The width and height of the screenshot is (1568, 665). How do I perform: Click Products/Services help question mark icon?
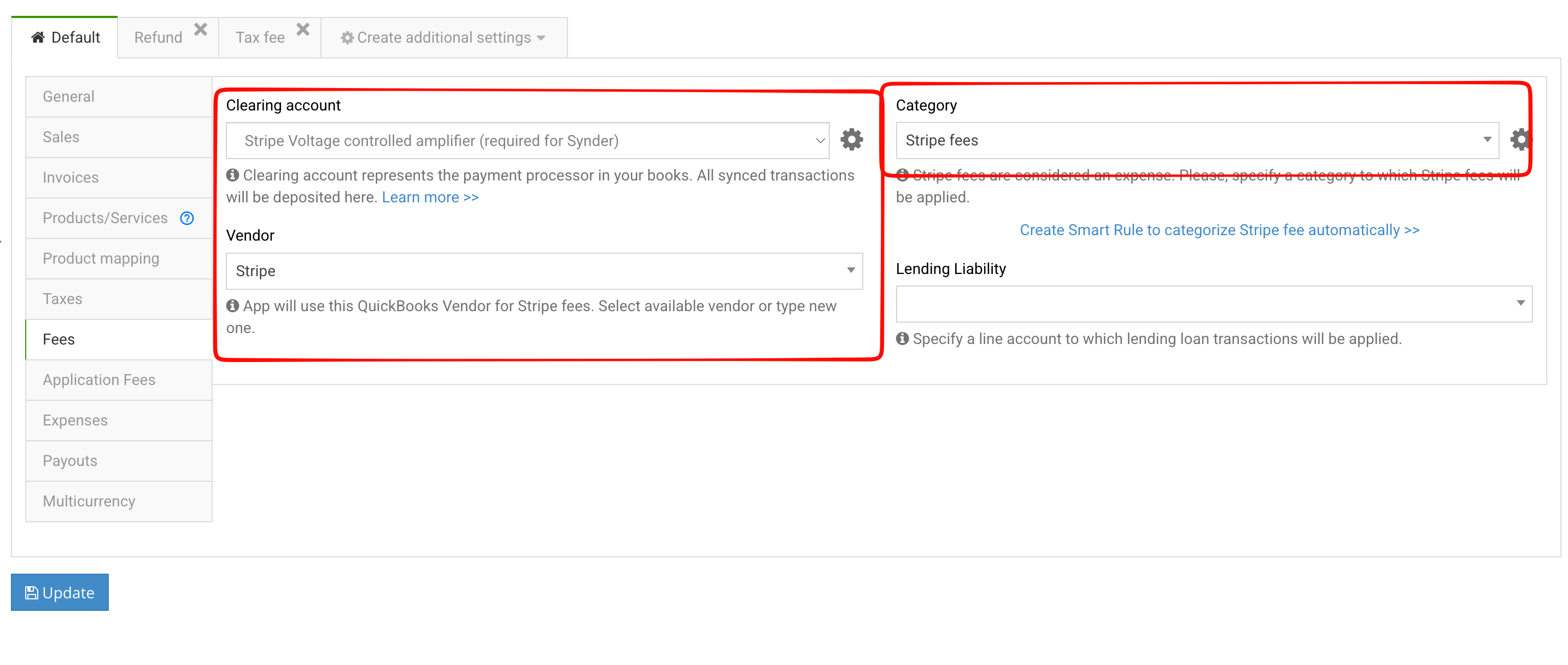click(x=187, y=218)
